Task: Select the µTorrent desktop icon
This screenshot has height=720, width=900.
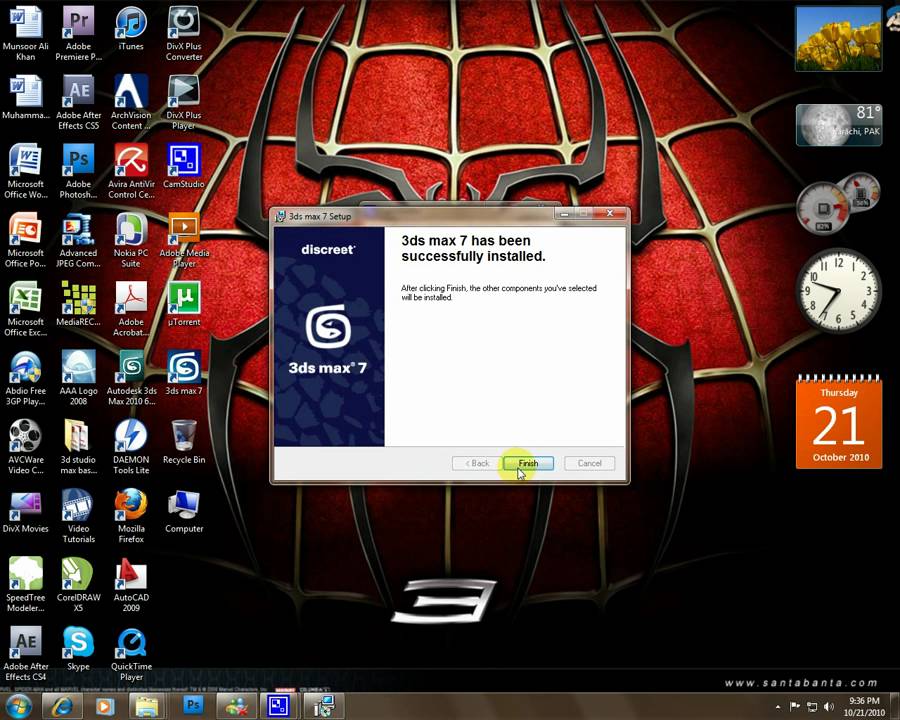Action: pyautogui.click(x=184, y=304)
